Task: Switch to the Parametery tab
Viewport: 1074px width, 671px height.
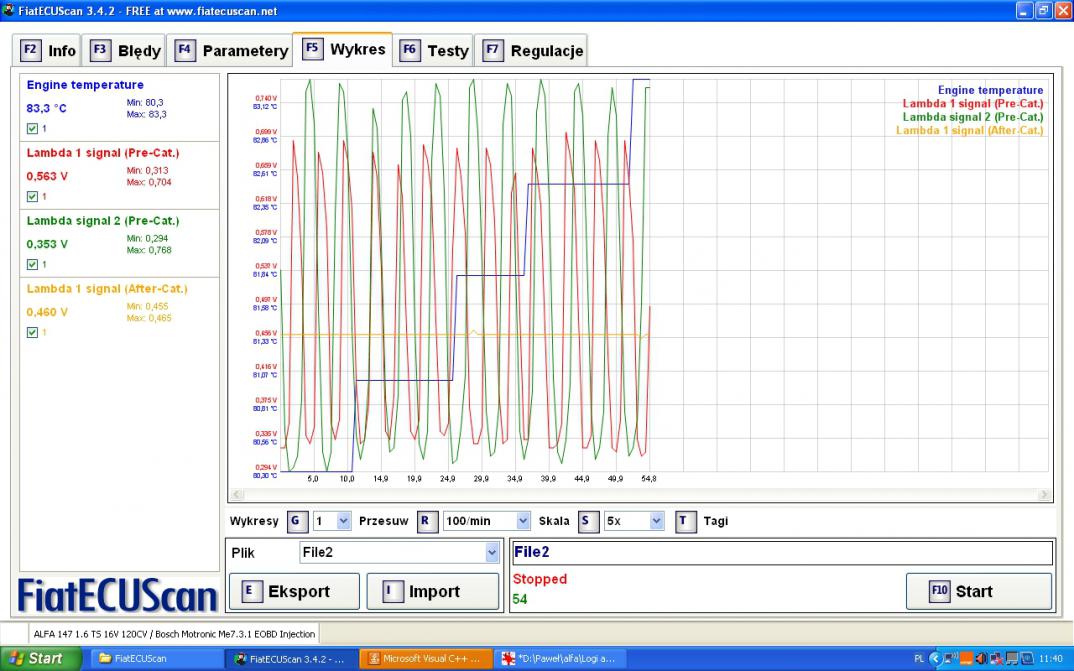Action: coord(231,51)
